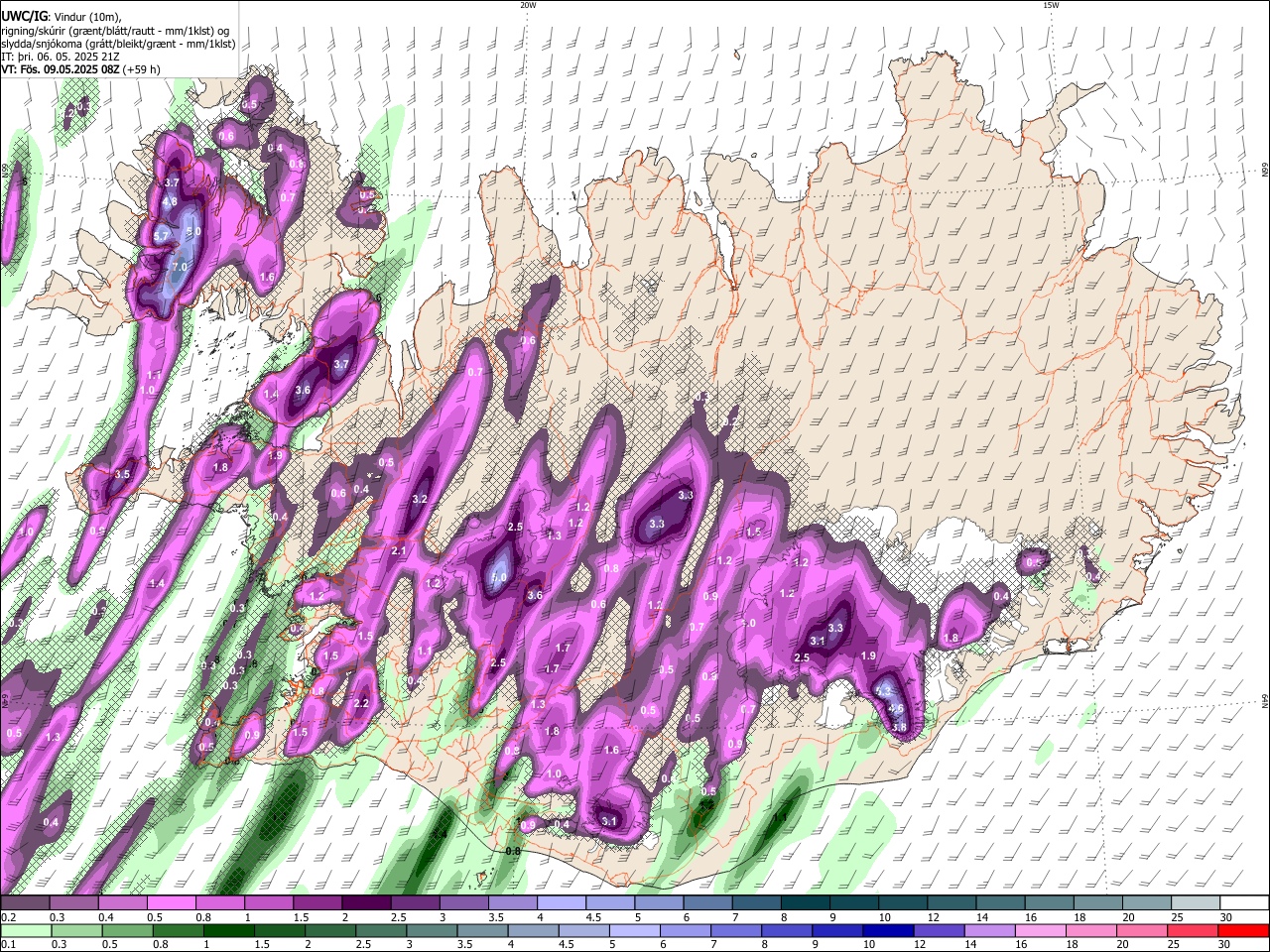Click the 'UWC/IG: Vindur (10m),' title line
Viewport: 1270px width, 952px height.
(x=61, y=16)
